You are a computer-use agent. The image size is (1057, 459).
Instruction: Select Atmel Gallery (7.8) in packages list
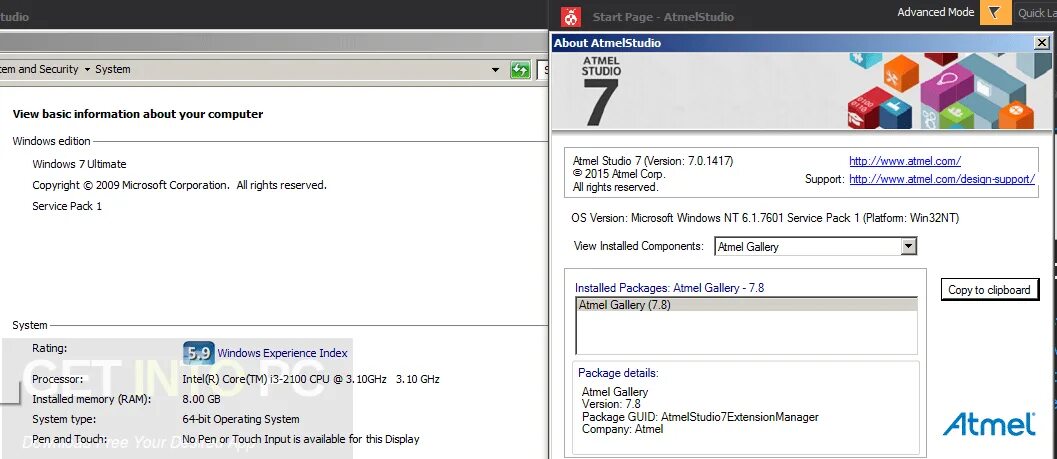(x=746, y=305)
